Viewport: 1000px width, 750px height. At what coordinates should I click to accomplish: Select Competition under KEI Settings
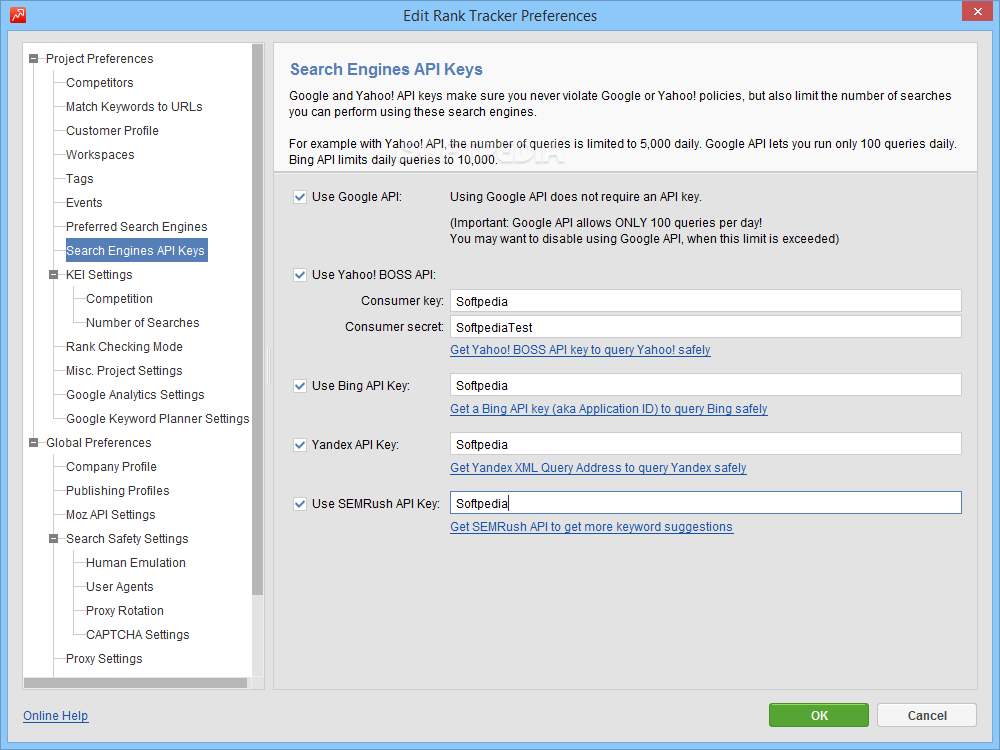tap(119, 299)
